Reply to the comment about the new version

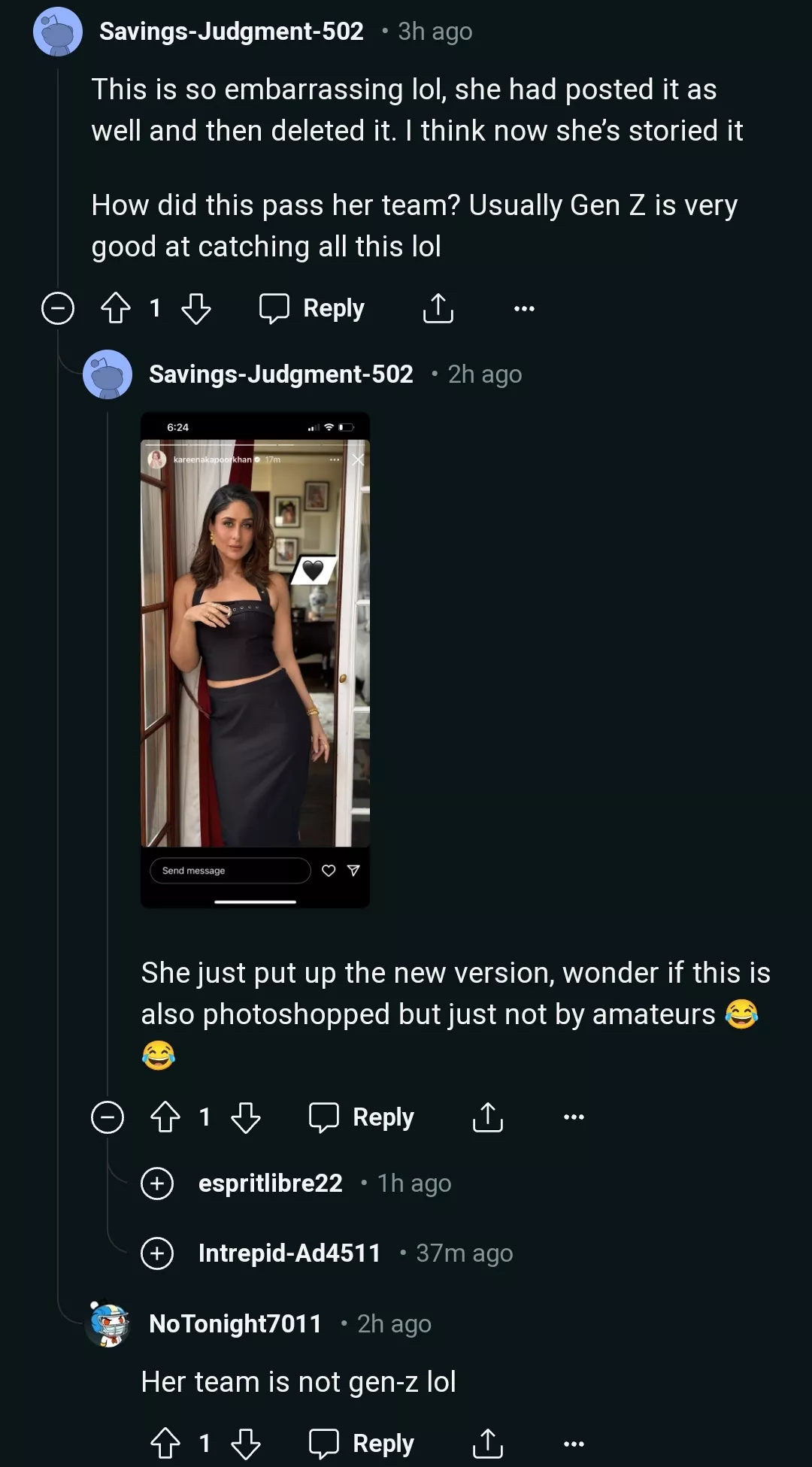[362, 1117]
